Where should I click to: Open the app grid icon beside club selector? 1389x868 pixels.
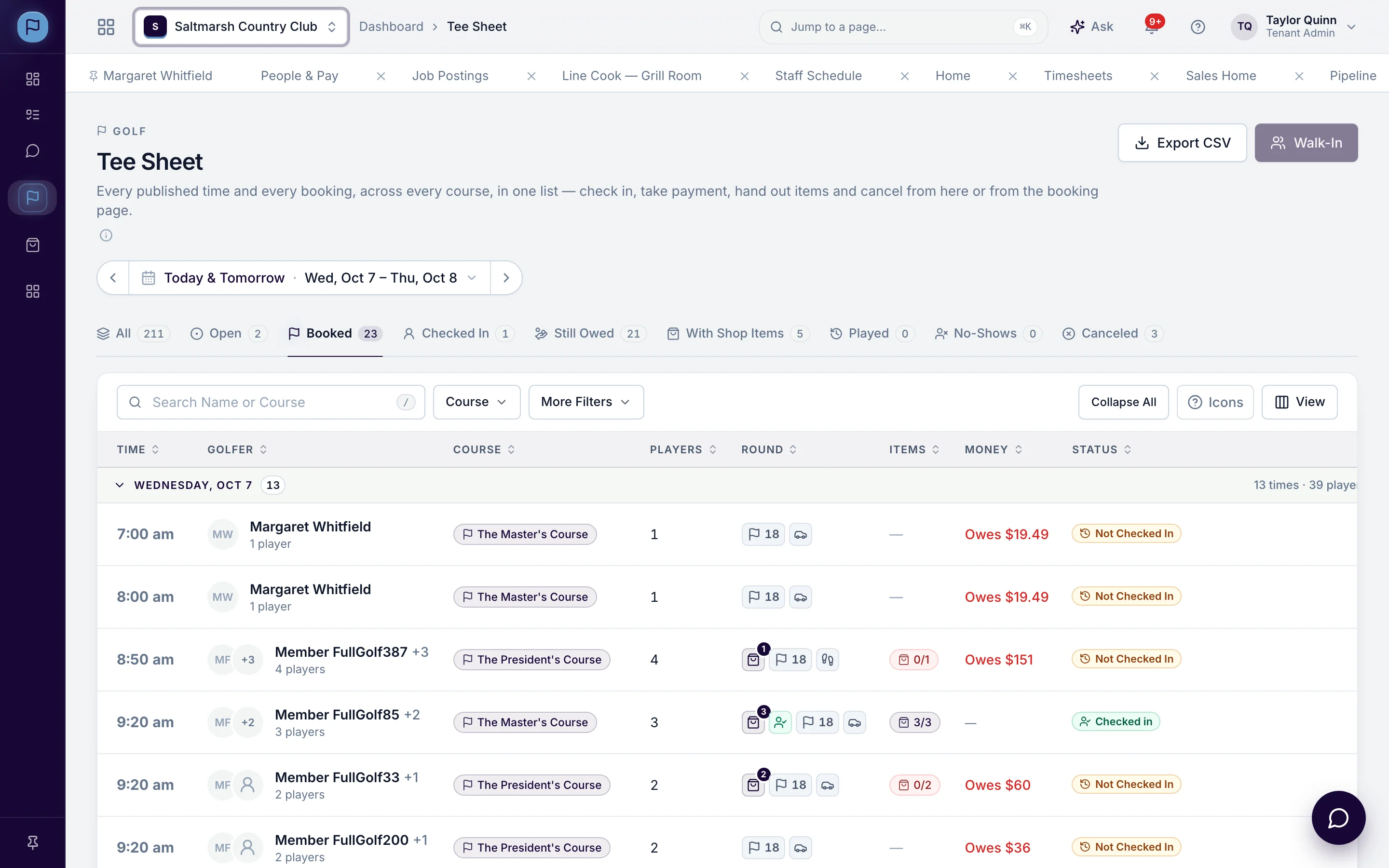106,27
